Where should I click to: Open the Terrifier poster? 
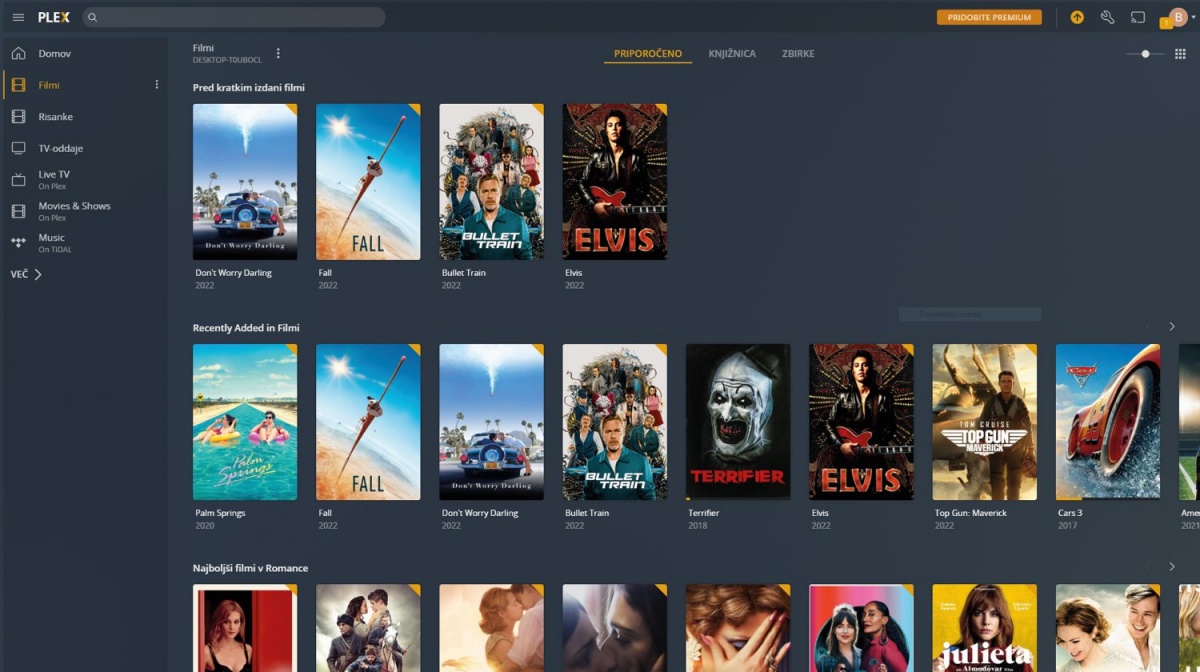click(738, 422)
